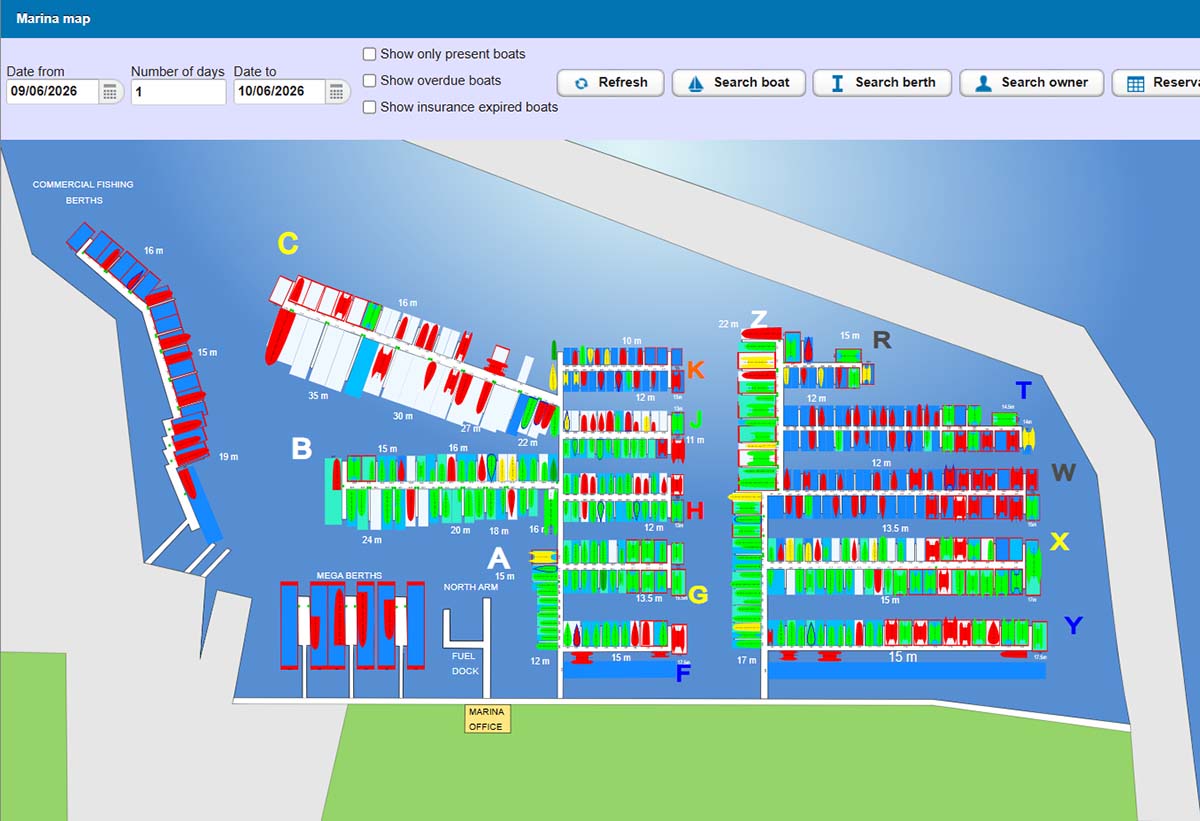Click the refresh arrows icon
This screenshot has height=821, width=1200.
click(x=581, y=83)
